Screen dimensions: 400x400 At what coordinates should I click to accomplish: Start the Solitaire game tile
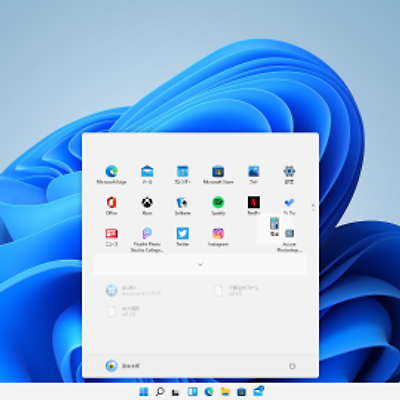pyautogui.click(x=183, y=205)
